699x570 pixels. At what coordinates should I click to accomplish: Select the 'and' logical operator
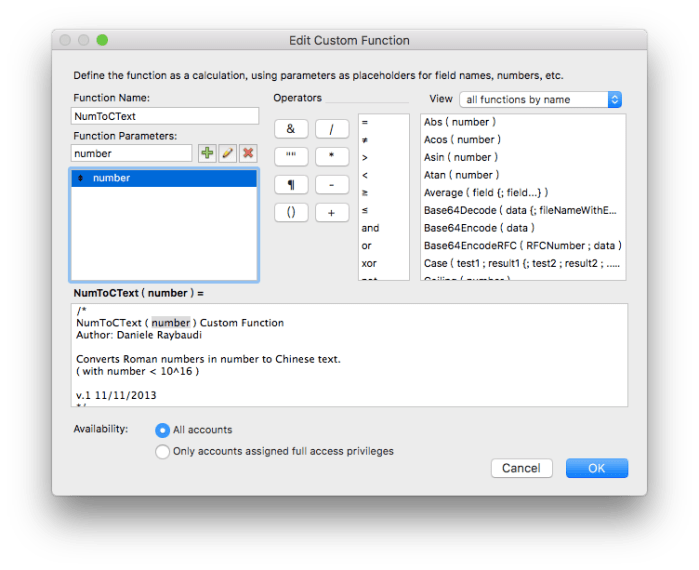pos(371,228)
